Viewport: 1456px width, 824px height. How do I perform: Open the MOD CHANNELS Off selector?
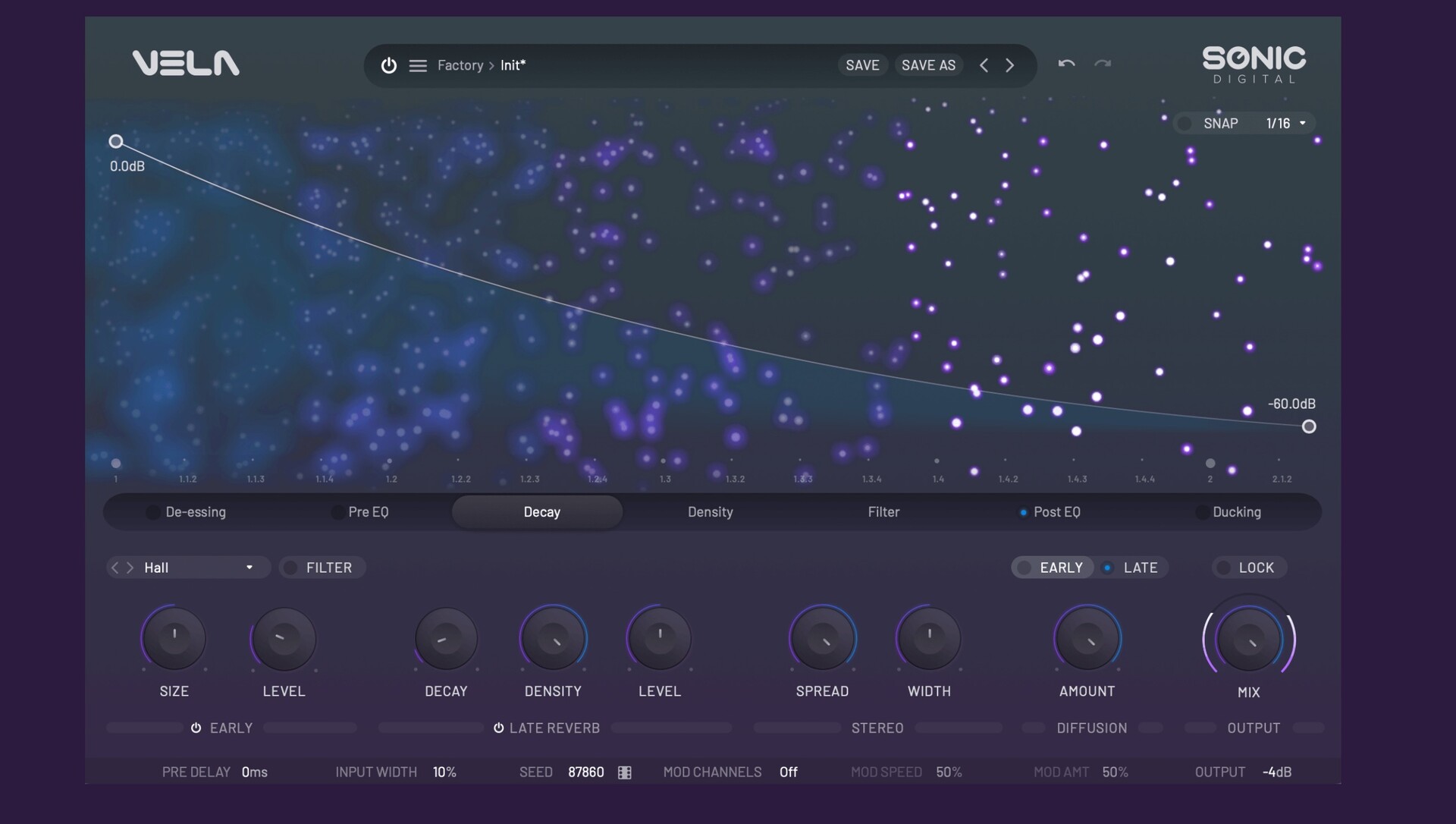pyautogui.click(x=788, y=772)
